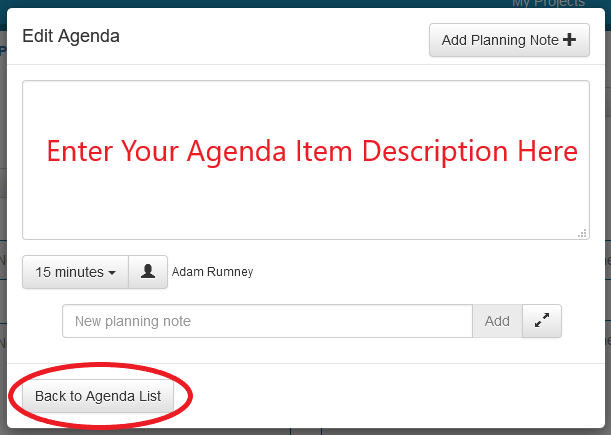Grab the textarea resize handle corner
Image resolution: width=611 pixels, height=435 pixels.
[x=582, y=233]
